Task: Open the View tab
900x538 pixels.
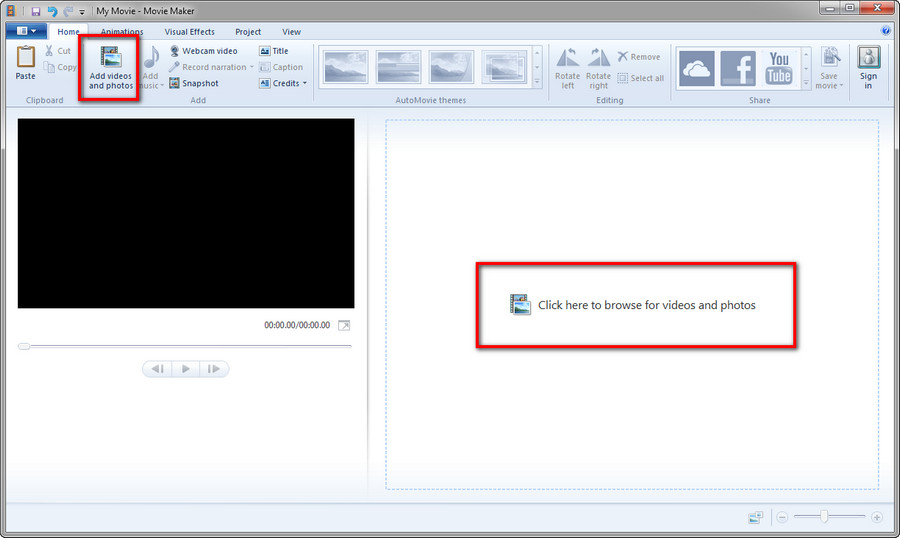Action: pyautogui.click(x=291, y=32)
